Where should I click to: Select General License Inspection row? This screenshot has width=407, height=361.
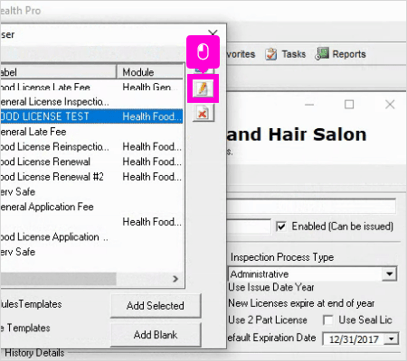pyautogui.click(x=92, y=102)
